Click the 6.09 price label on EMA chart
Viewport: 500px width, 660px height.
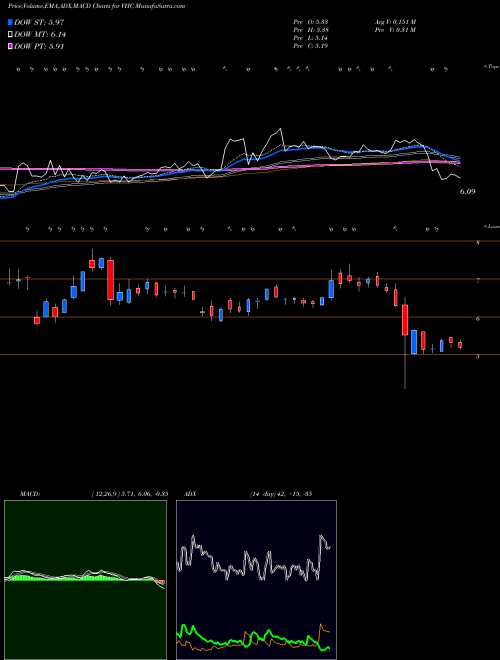pyautogui.click(x=467, y=192)
